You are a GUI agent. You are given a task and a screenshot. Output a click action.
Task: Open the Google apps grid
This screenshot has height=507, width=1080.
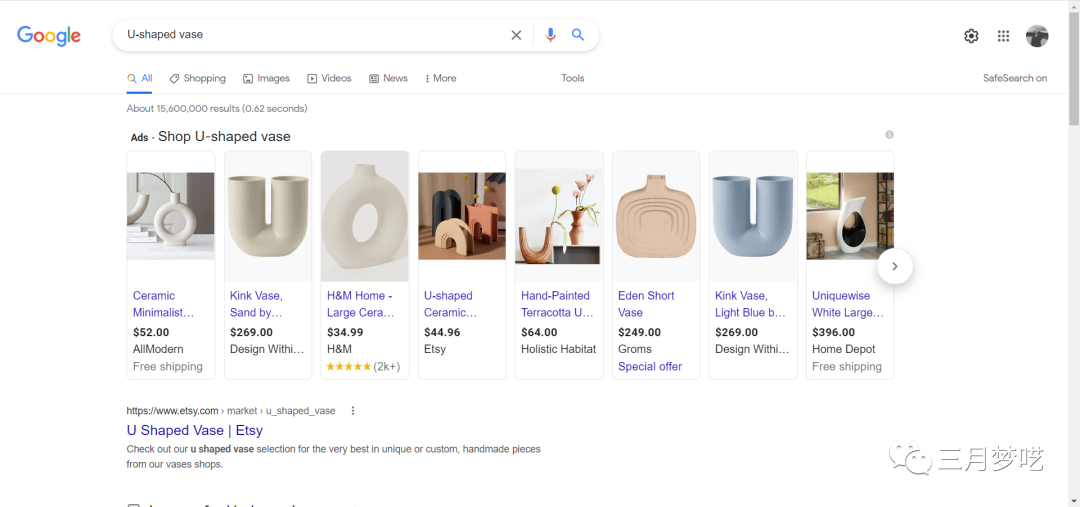1004,37
